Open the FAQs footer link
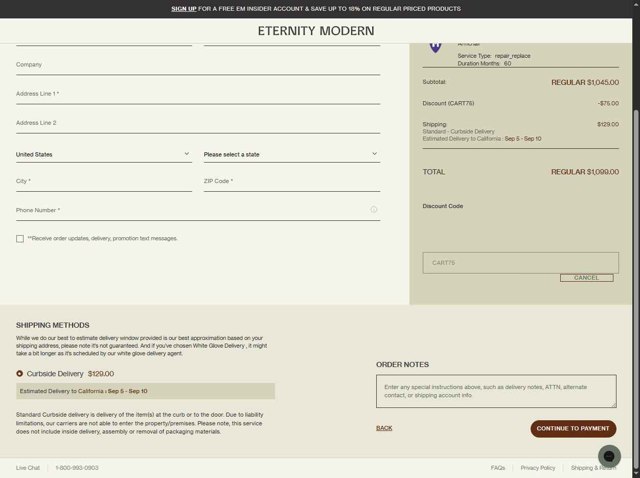 click(x=498, y=468)
